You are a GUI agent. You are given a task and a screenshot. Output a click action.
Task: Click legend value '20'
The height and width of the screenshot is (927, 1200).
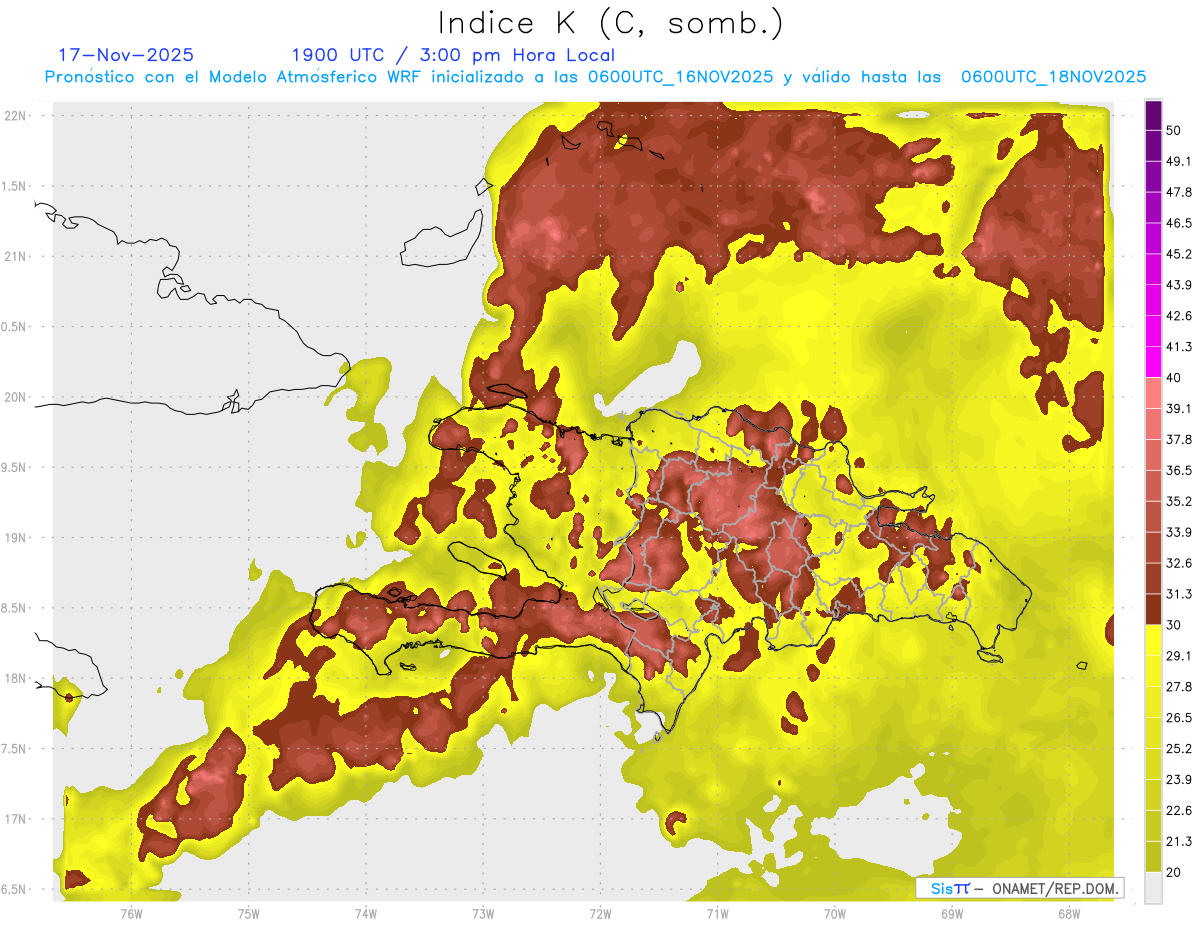1175,872
